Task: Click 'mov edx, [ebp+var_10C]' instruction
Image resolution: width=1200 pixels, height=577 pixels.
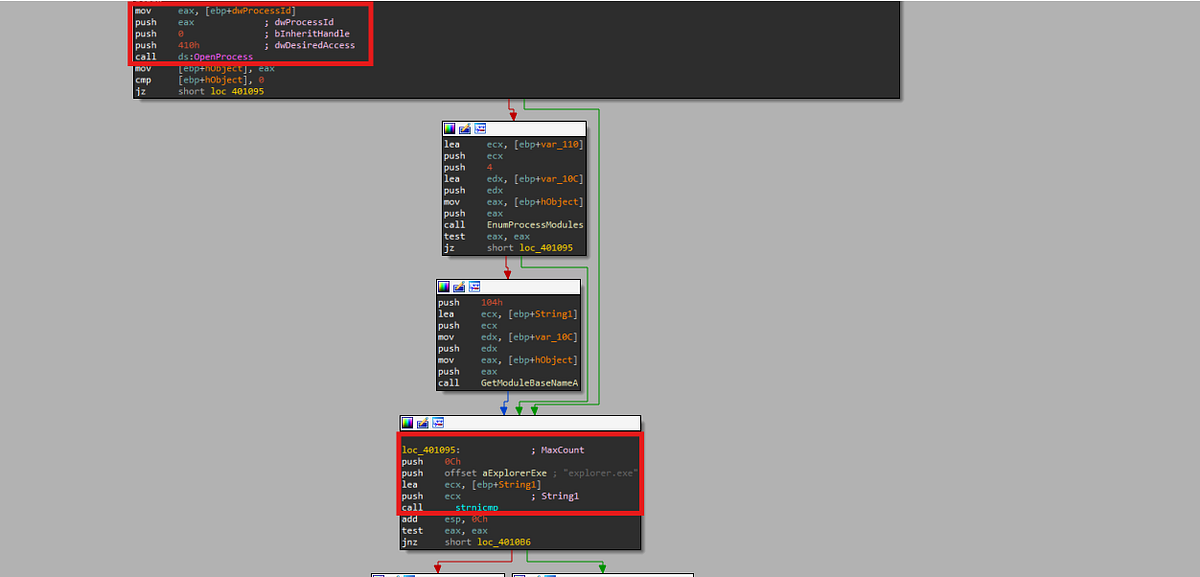Action: click(x=507, y=337)
